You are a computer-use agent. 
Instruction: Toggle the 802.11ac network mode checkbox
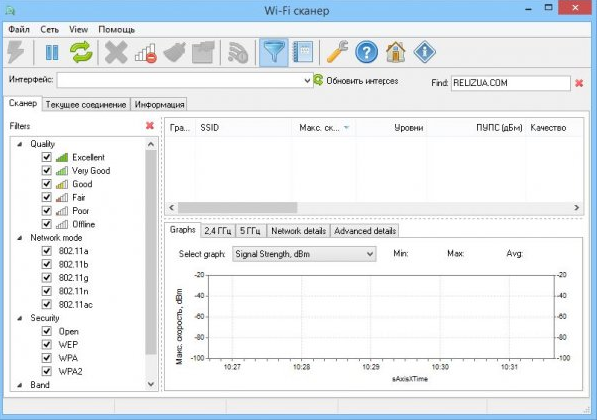pyautogui.click(x=47, y=304)
